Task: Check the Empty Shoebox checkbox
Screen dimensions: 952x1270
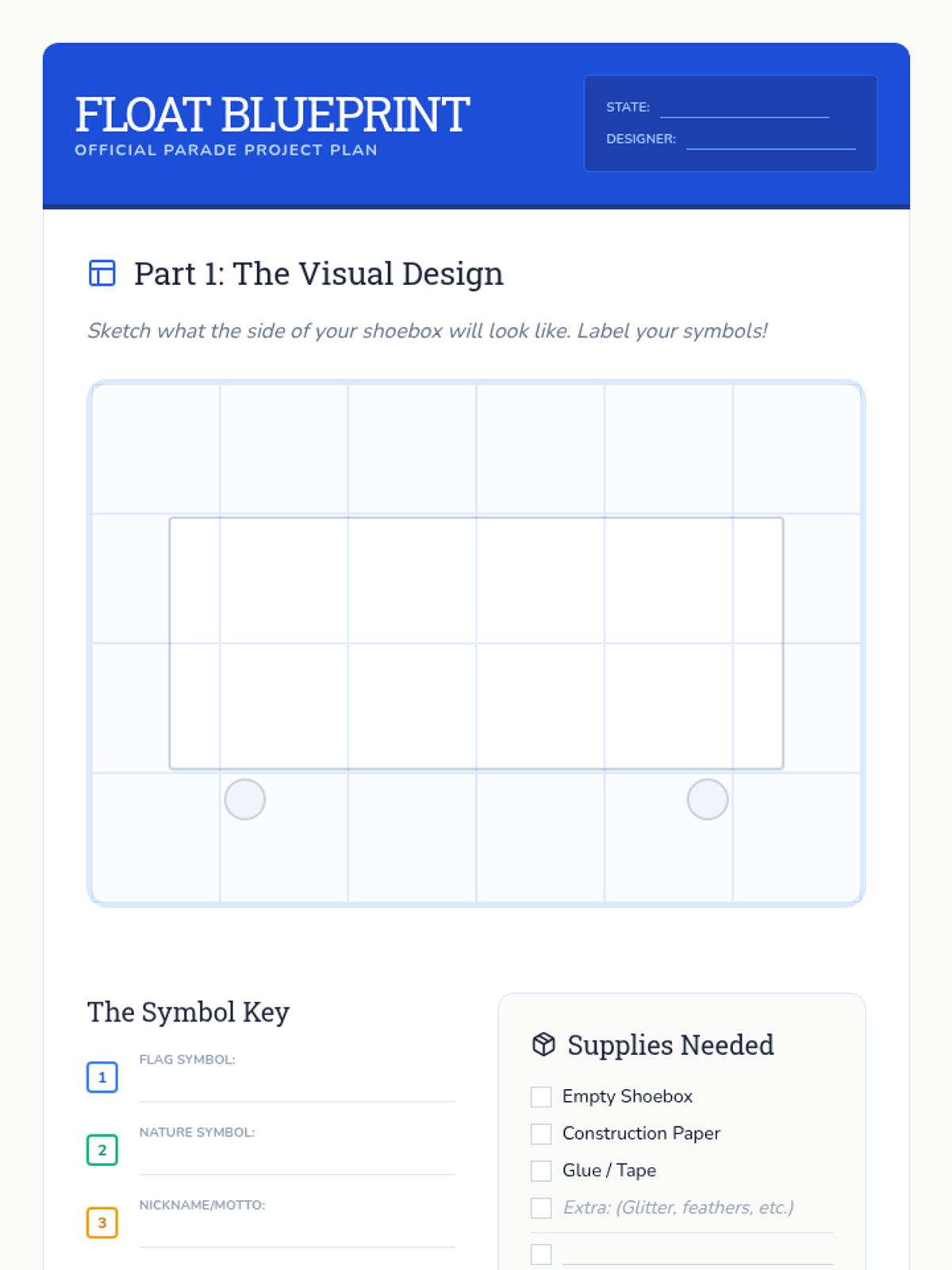Action: coord(541,1097)
